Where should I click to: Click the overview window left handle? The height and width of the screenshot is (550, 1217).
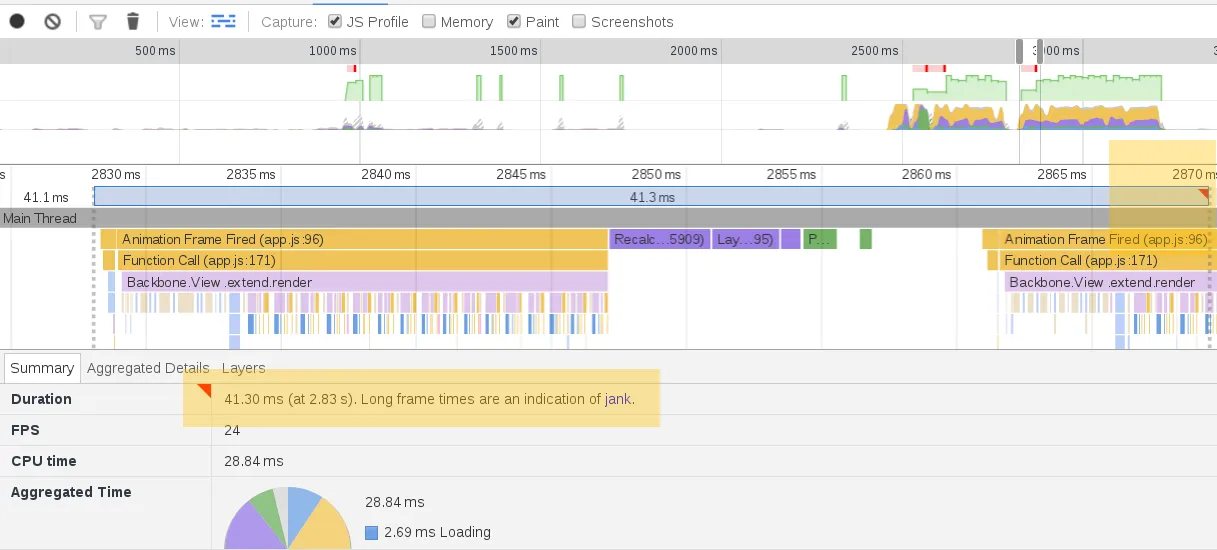click(1020, 51)
